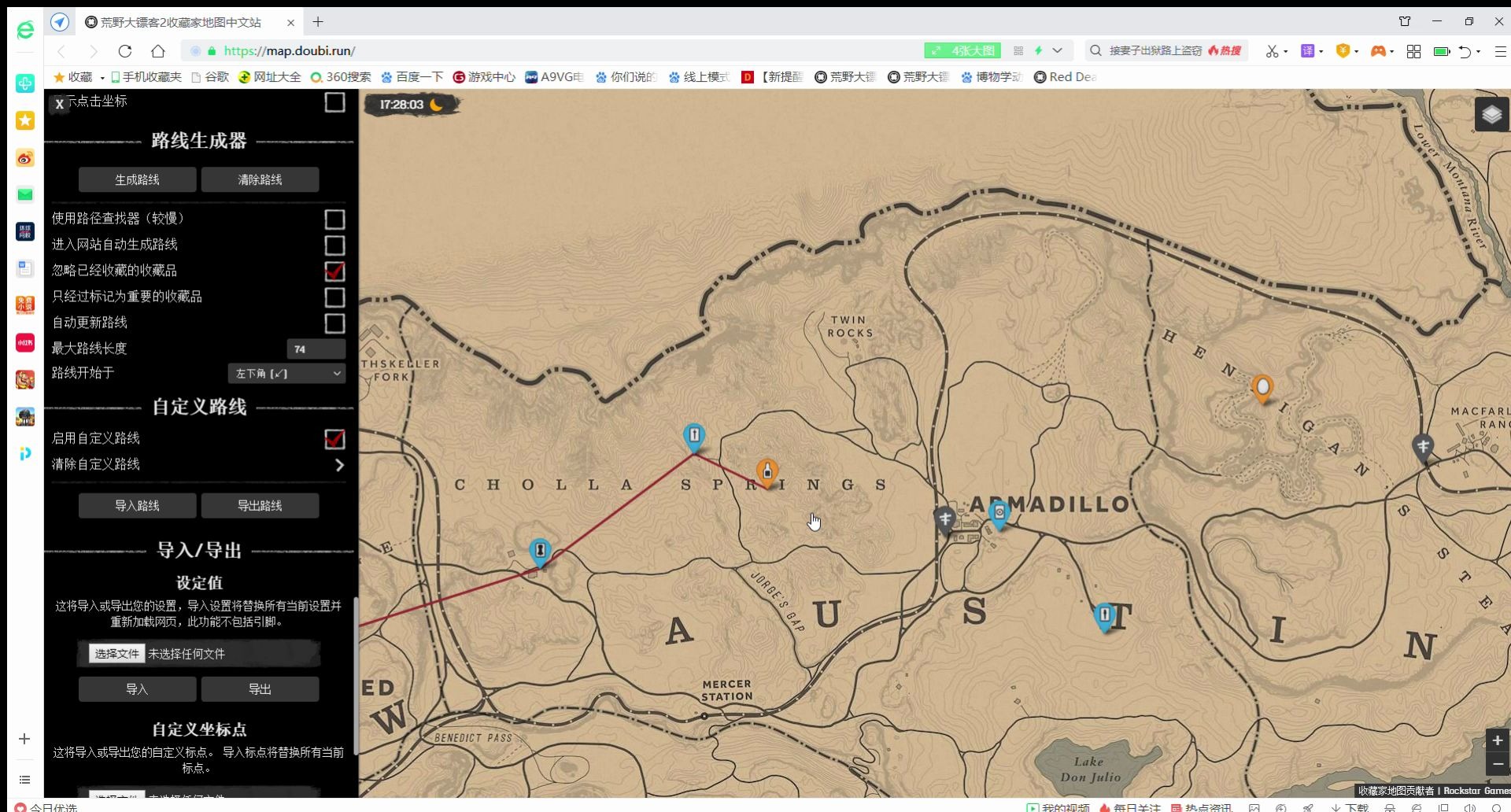Select the grey marker near MacFarlane's Ranch
1511x812 pixels.
pos(1422,448)
